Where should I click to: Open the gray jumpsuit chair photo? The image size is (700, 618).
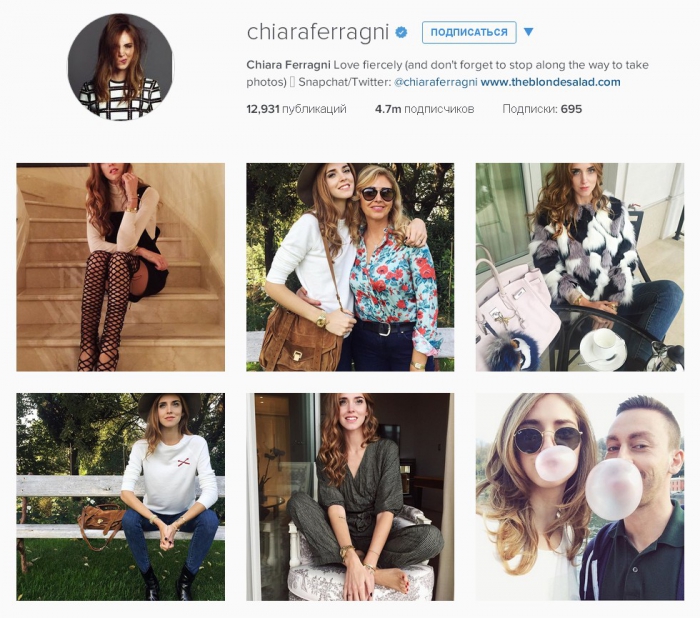[350, 497]
